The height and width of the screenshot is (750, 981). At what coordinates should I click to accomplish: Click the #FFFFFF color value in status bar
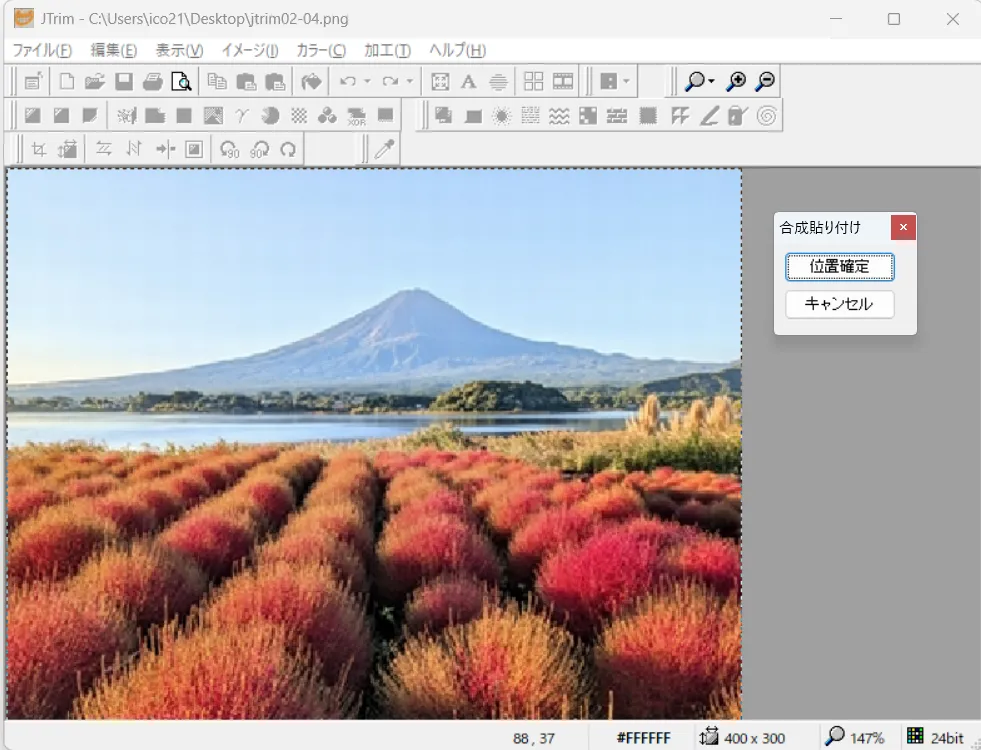pos(643,738)
